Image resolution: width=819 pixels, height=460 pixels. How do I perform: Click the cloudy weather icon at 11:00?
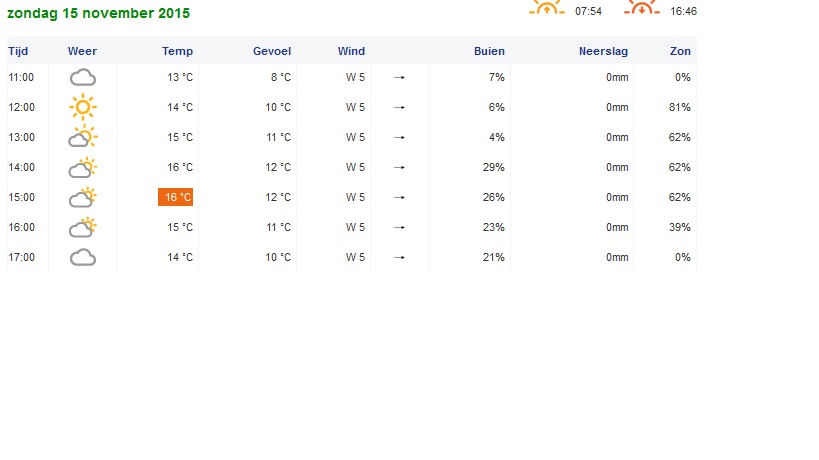(x=83, y=77)
